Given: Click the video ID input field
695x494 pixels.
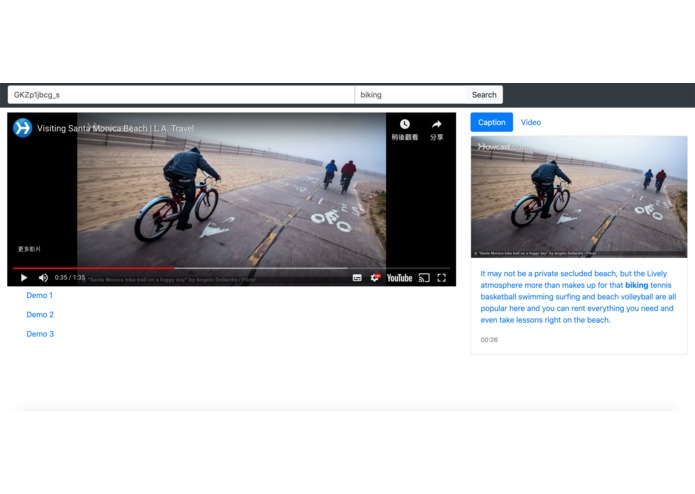Looking at the screenshot, I should (x=181, y=95).
